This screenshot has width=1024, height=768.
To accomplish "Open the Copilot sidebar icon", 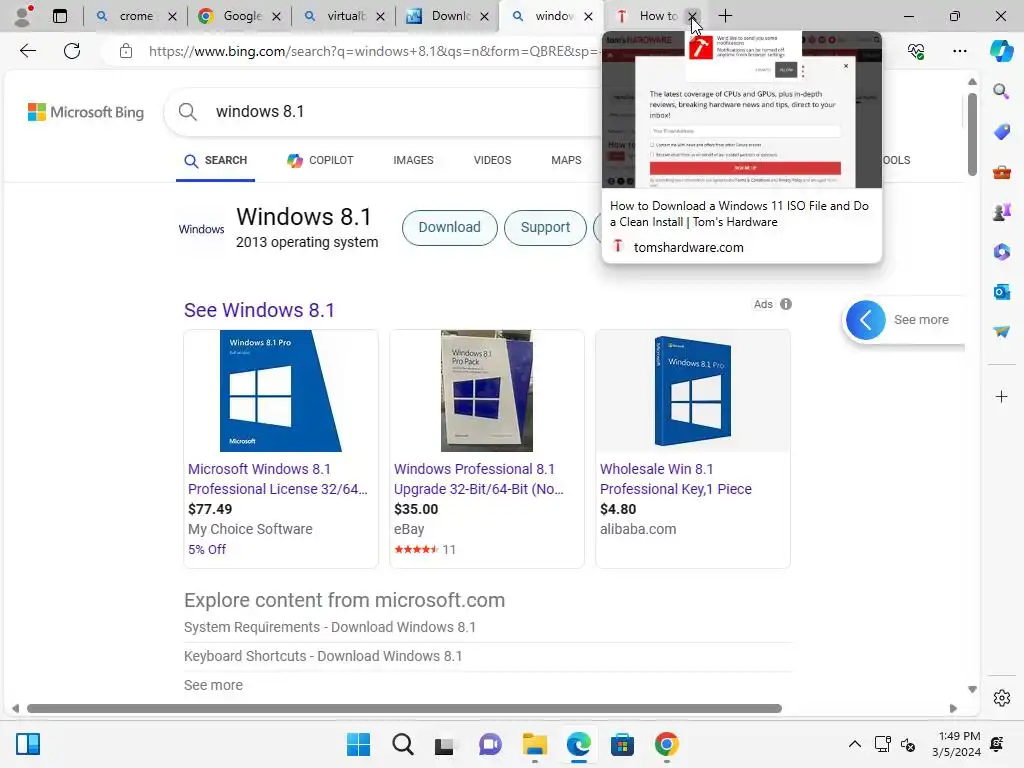I will (1001, 51).
